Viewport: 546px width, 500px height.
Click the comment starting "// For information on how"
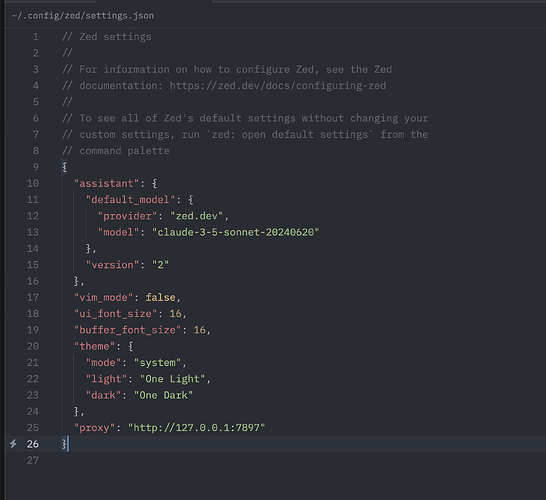227,69
